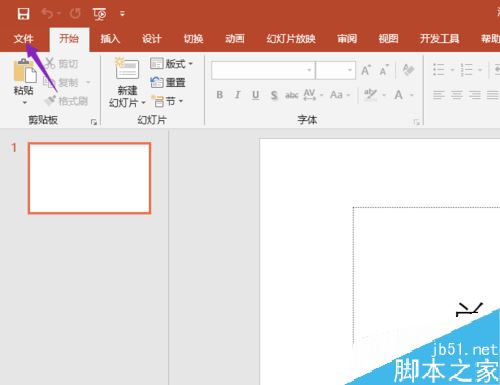The width and height of the screenshot is (500, 385).
Task: Toggle Strikethrough abc formatting
Action: point(292,95)
